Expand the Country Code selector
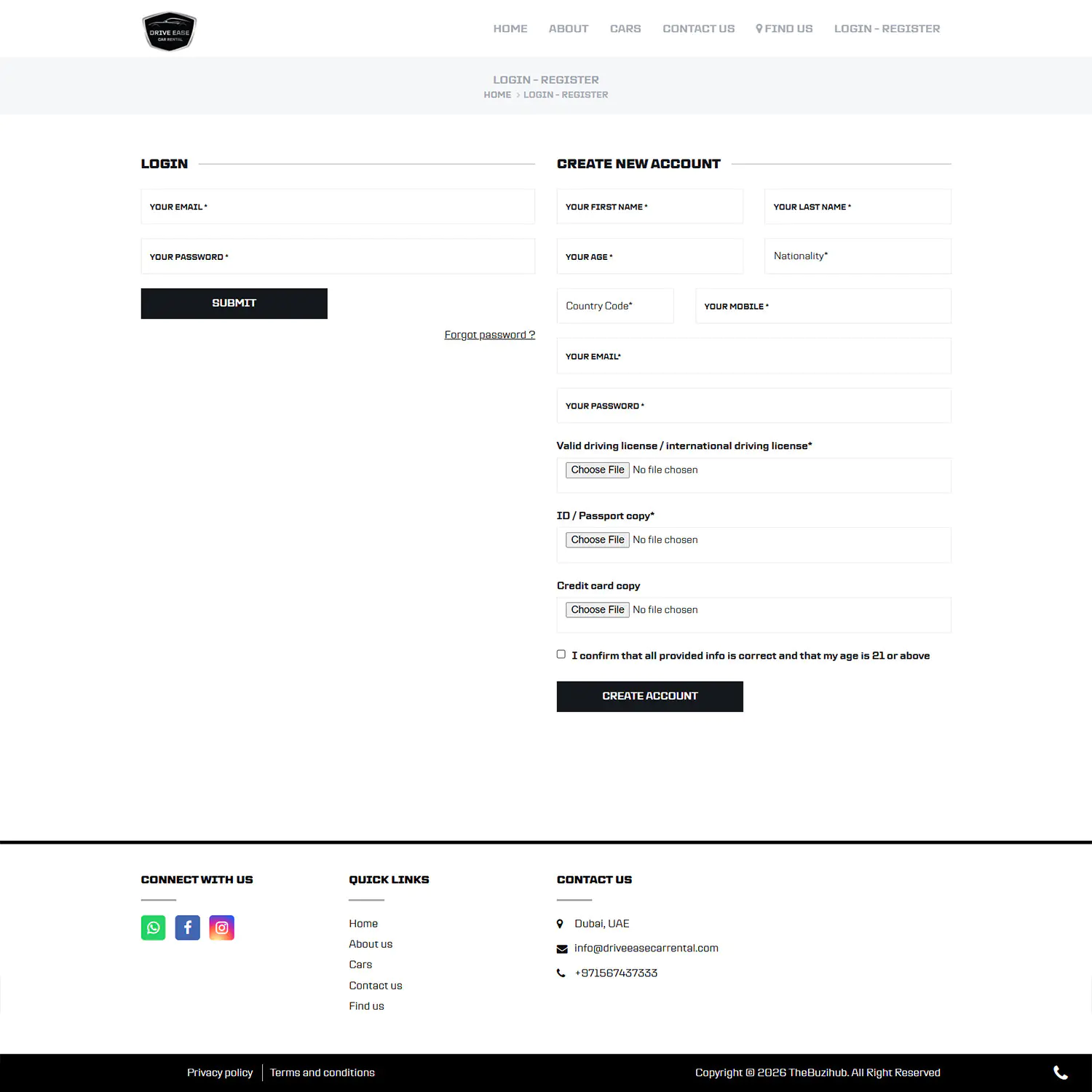Viewport: 1092px width, 1092px height. [x=614, y=306]
